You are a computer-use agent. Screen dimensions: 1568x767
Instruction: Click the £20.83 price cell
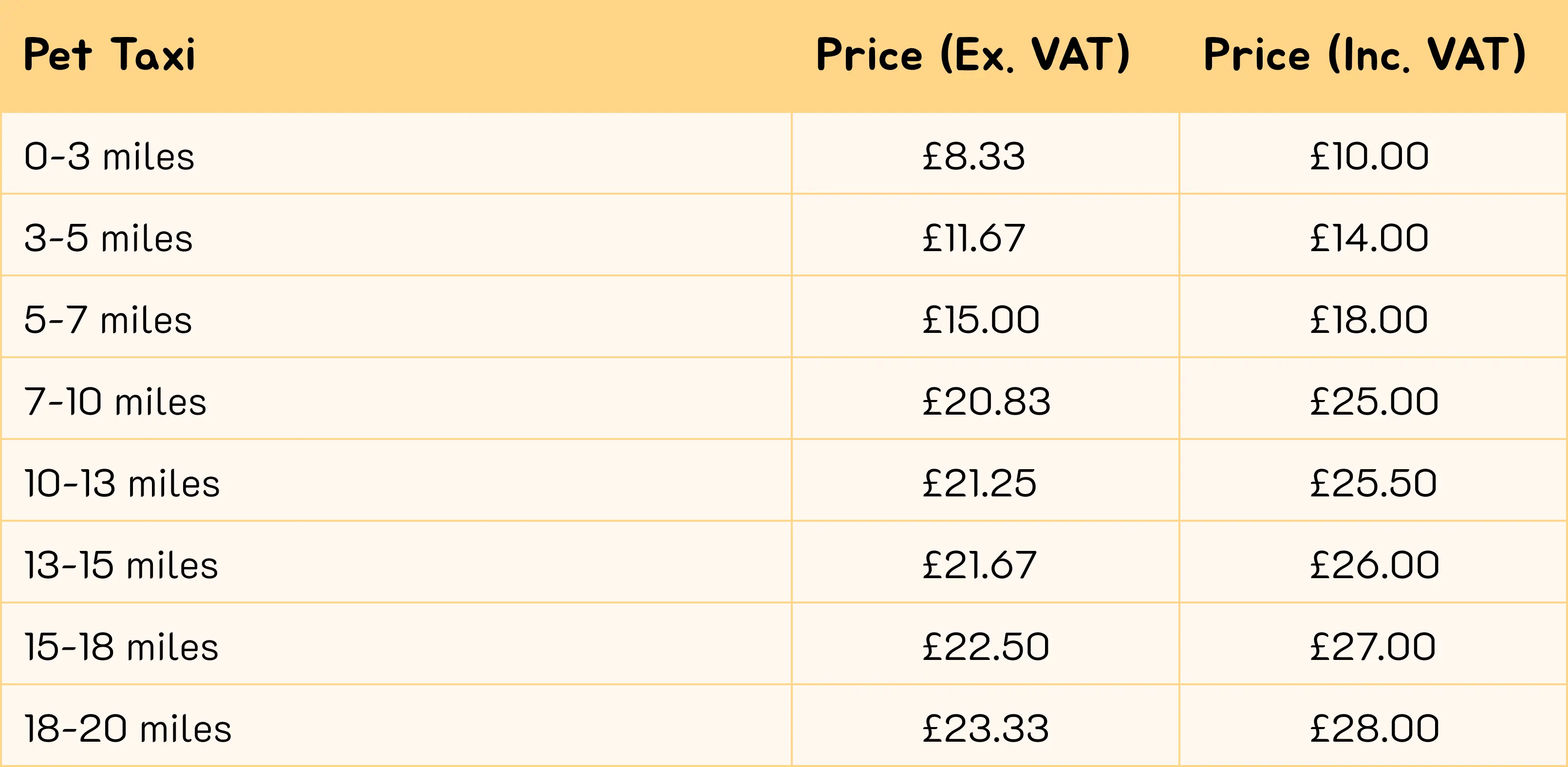click(x=987, y=402)
